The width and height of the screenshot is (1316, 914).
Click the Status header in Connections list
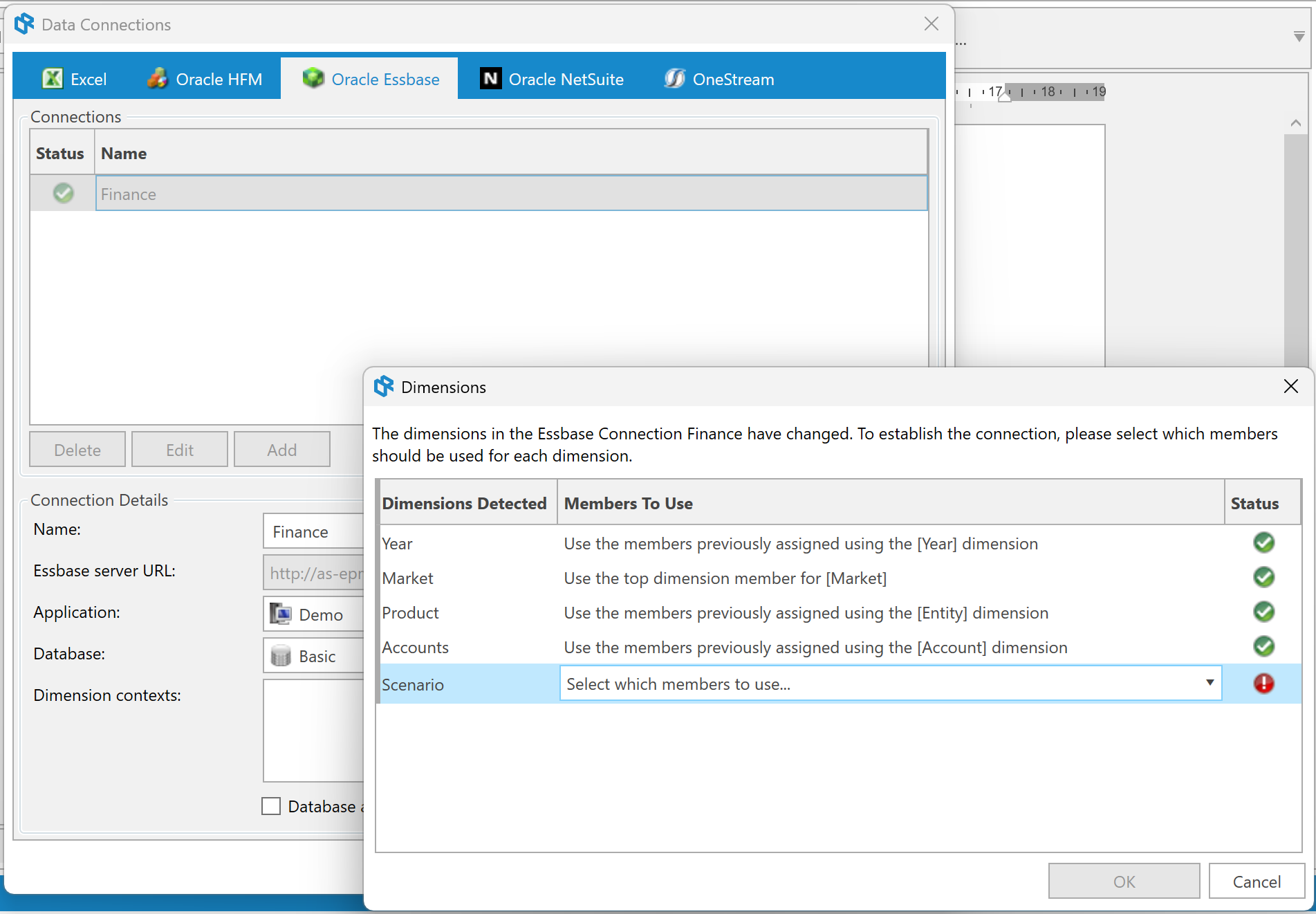point(62,153)
